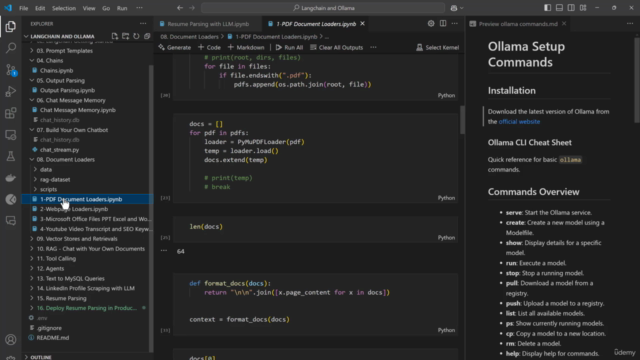The image size is (640, 360).
Task: Open the File menu
Action: pyautogui.click(x=24, y=8)
